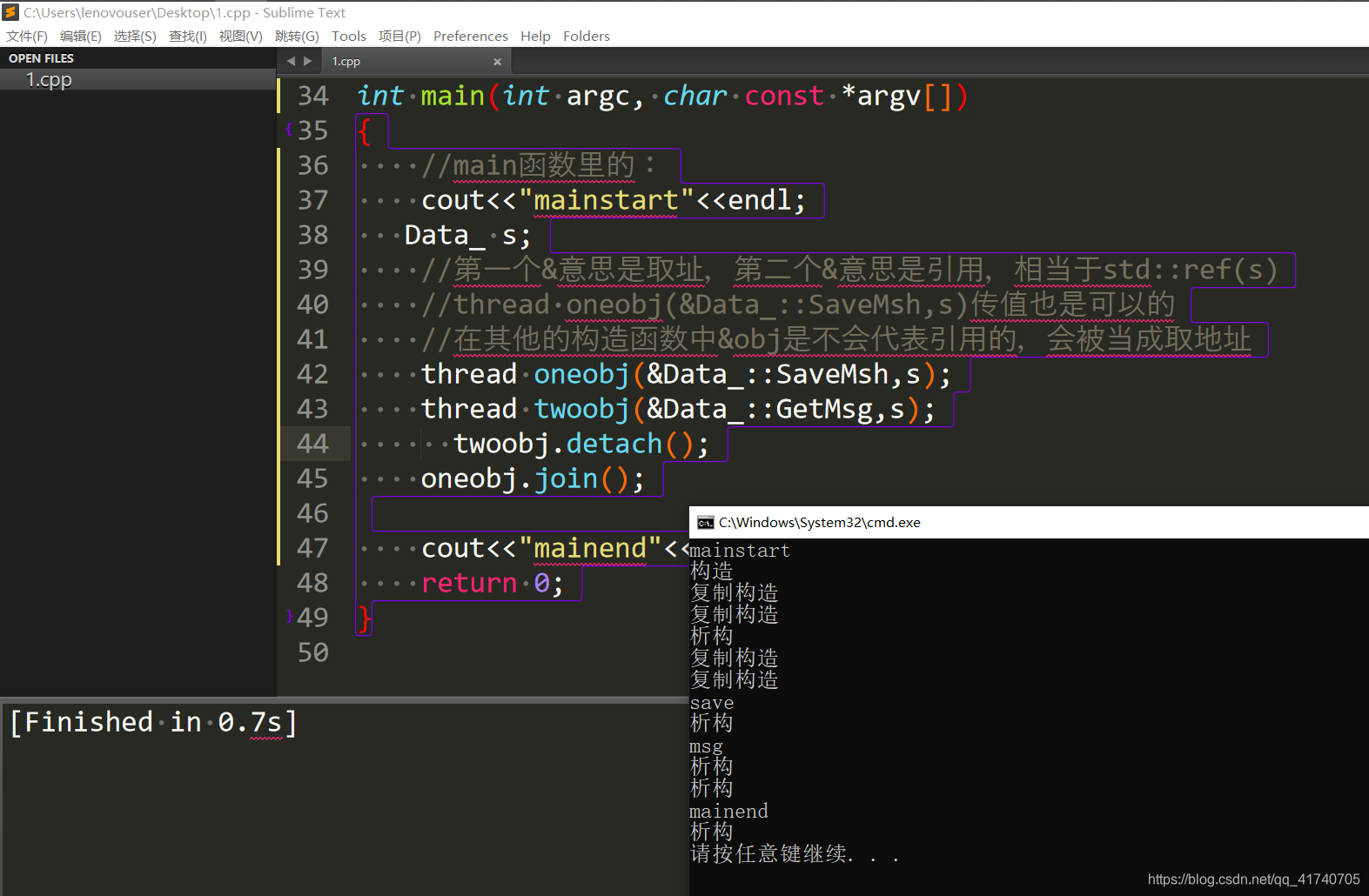This screenshot has width=1369, height=896.
Task: Click the 'twoobj' thread variable on line 43
Action: coord(581,409)
